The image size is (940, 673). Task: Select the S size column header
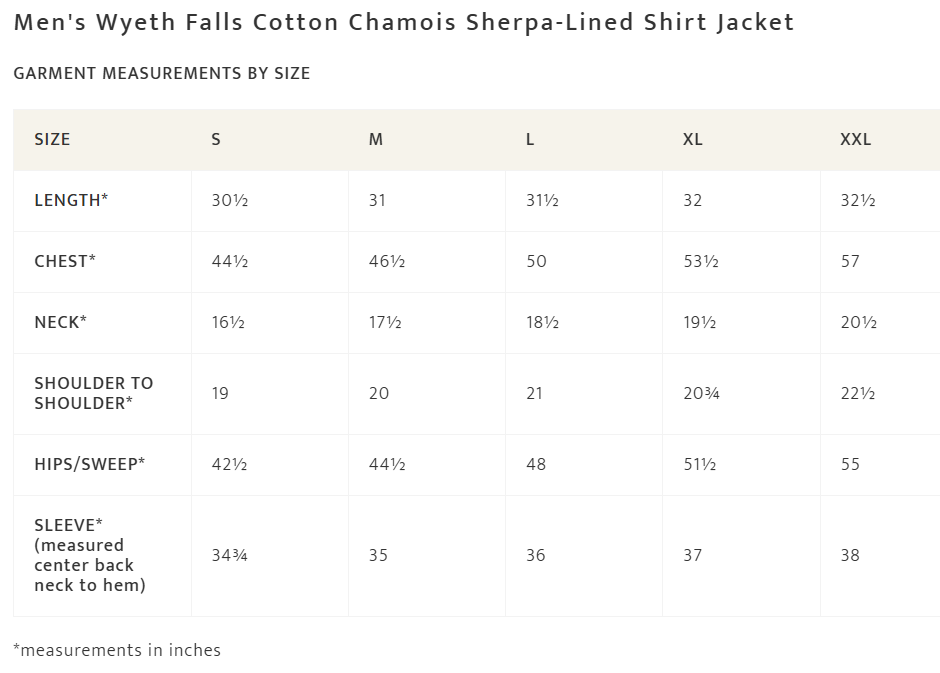pyautogui.click(x=216, y=140)
